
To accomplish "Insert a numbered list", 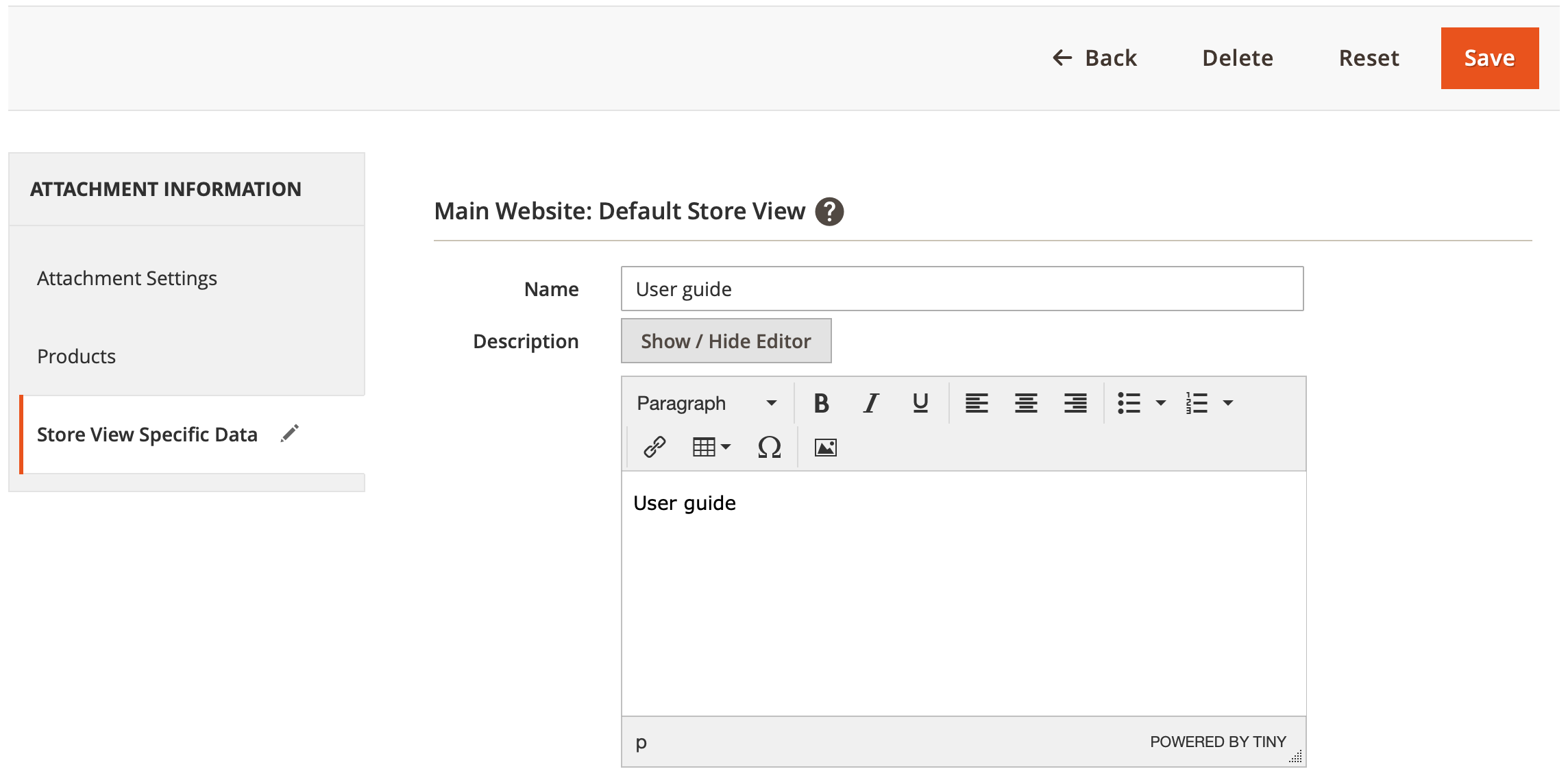I will [1197, 403].
